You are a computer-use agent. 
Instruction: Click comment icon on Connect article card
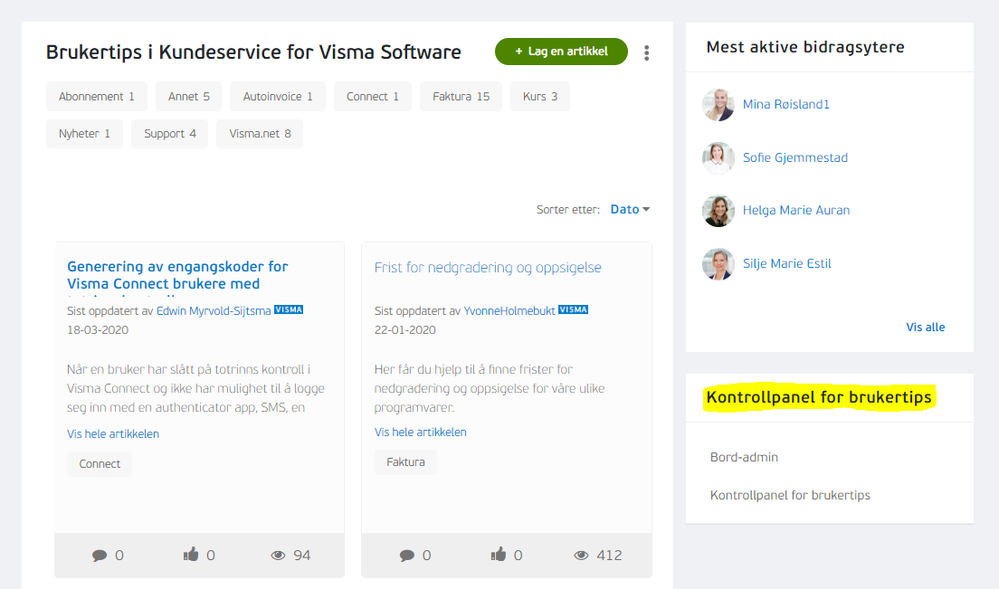[99, 555]
